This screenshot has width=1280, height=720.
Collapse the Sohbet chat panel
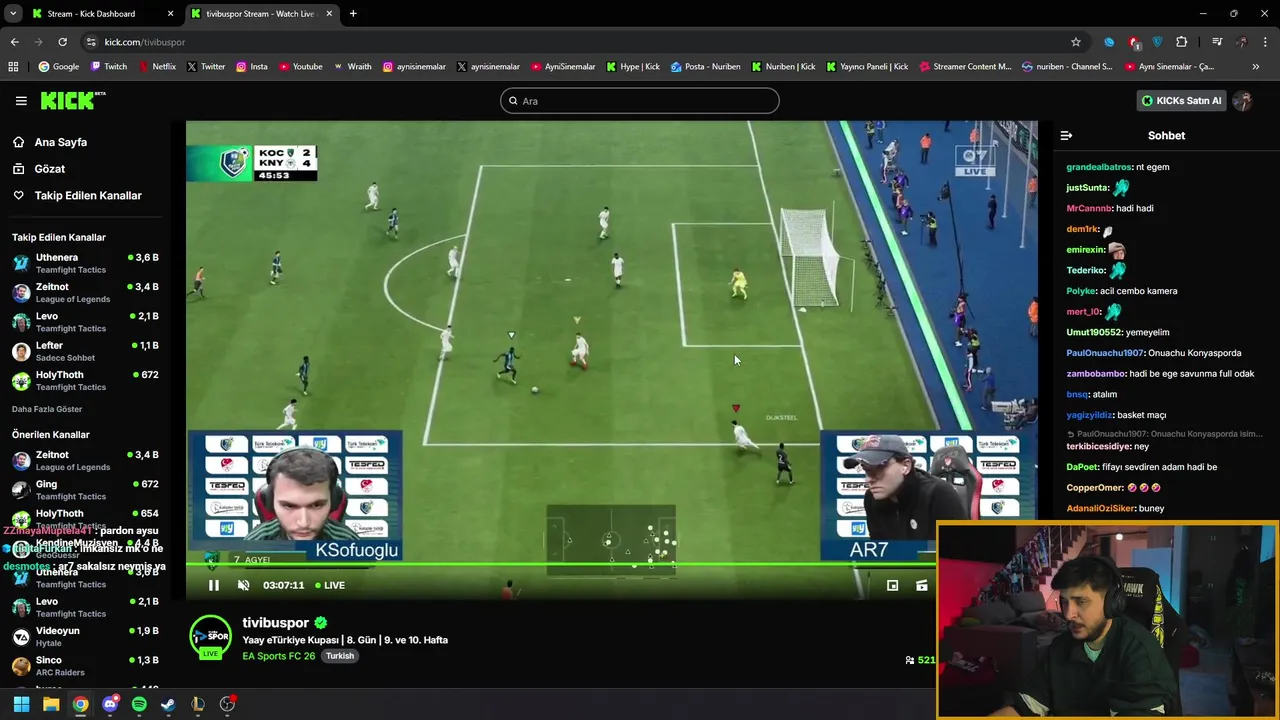coord(1066,135)
